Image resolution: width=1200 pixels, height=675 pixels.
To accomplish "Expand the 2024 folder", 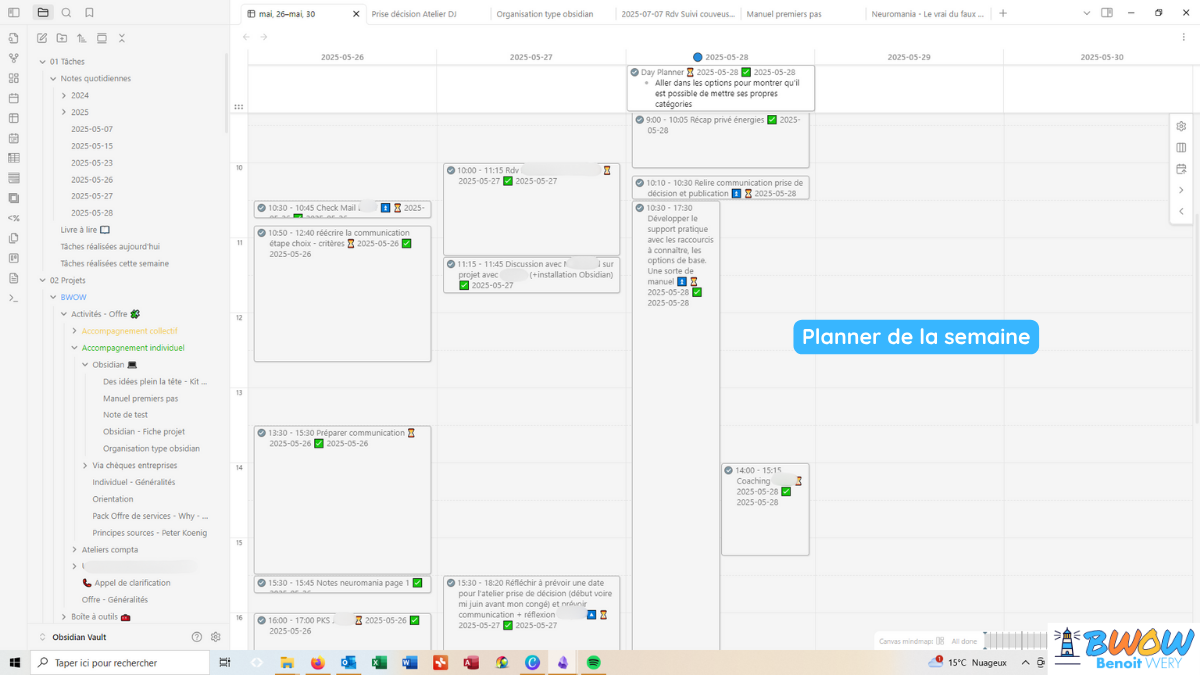I will (64, 96).
